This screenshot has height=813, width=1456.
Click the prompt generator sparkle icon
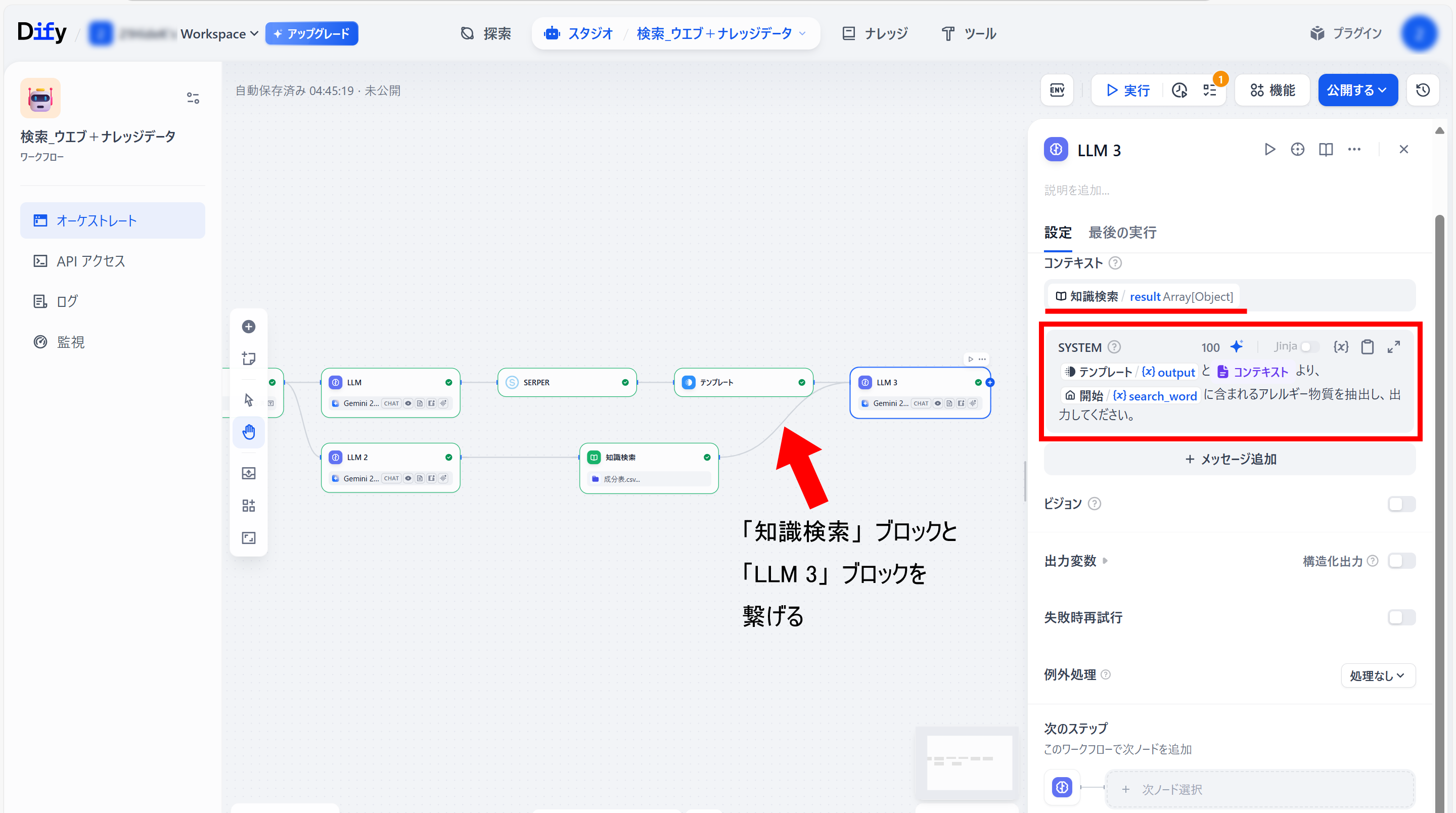point(1237,346)
